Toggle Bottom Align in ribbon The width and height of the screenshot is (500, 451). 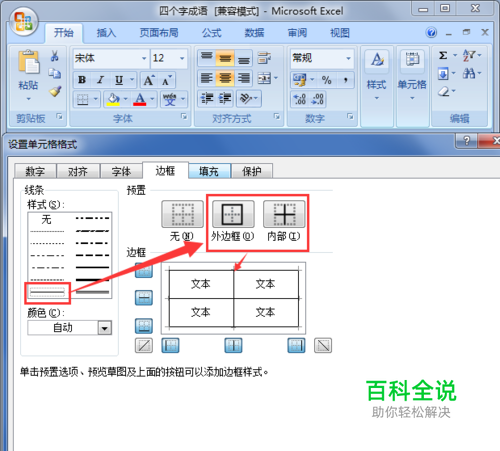244,58
